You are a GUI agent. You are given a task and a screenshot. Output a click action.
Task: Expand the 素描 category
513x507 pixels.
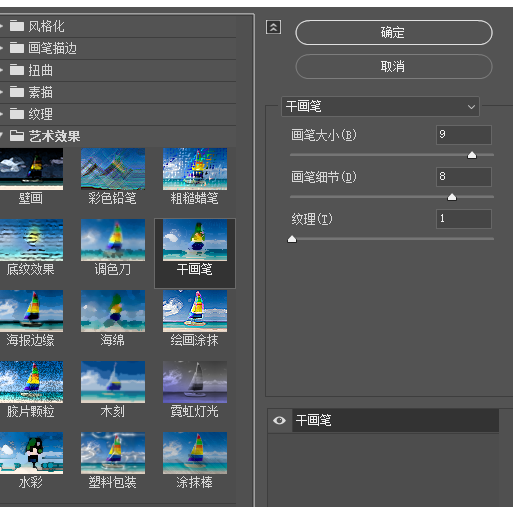click(1, 92)
